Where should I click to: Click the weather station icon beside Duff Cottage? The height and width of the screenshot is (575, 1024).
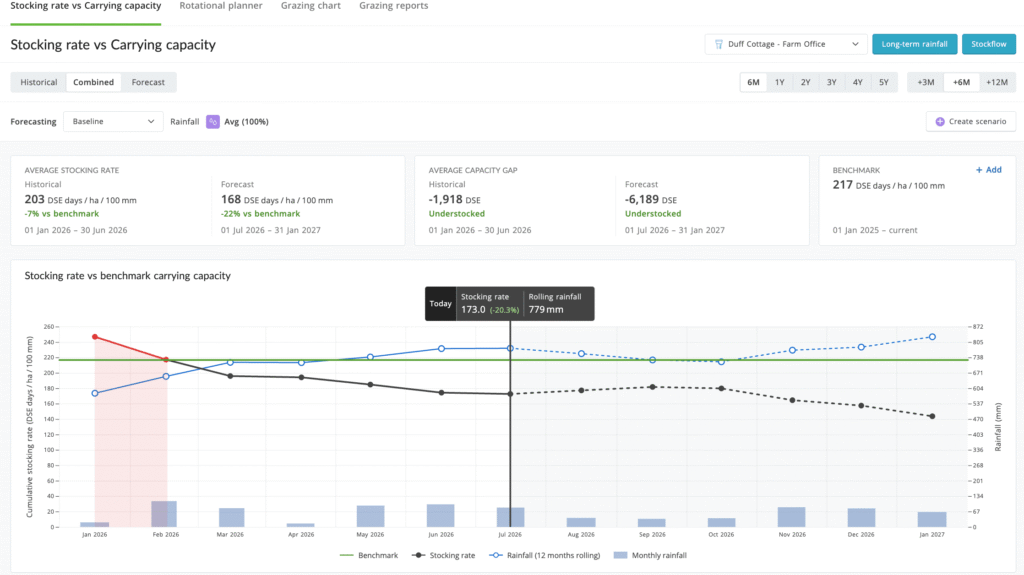coord(718,44)
